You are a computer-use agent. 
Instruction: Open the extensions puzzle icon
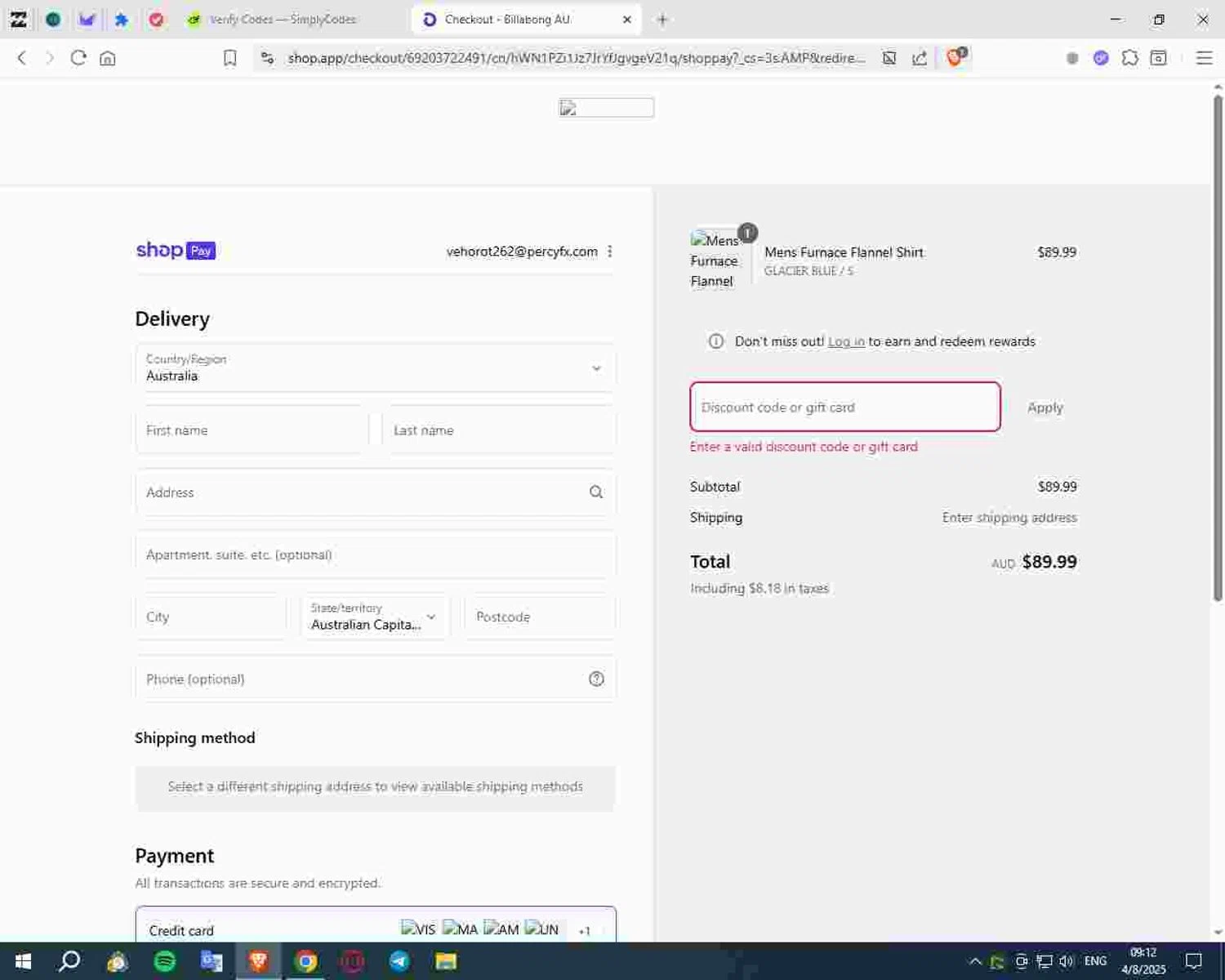tap(1129, 58)
